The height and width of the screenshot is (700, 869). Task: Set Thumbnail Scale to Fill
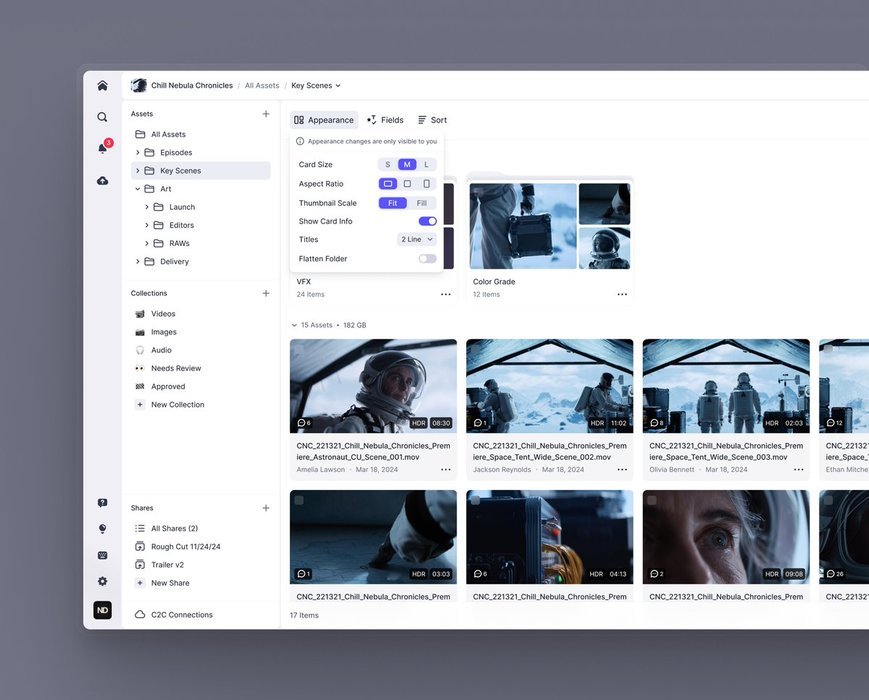422,203
